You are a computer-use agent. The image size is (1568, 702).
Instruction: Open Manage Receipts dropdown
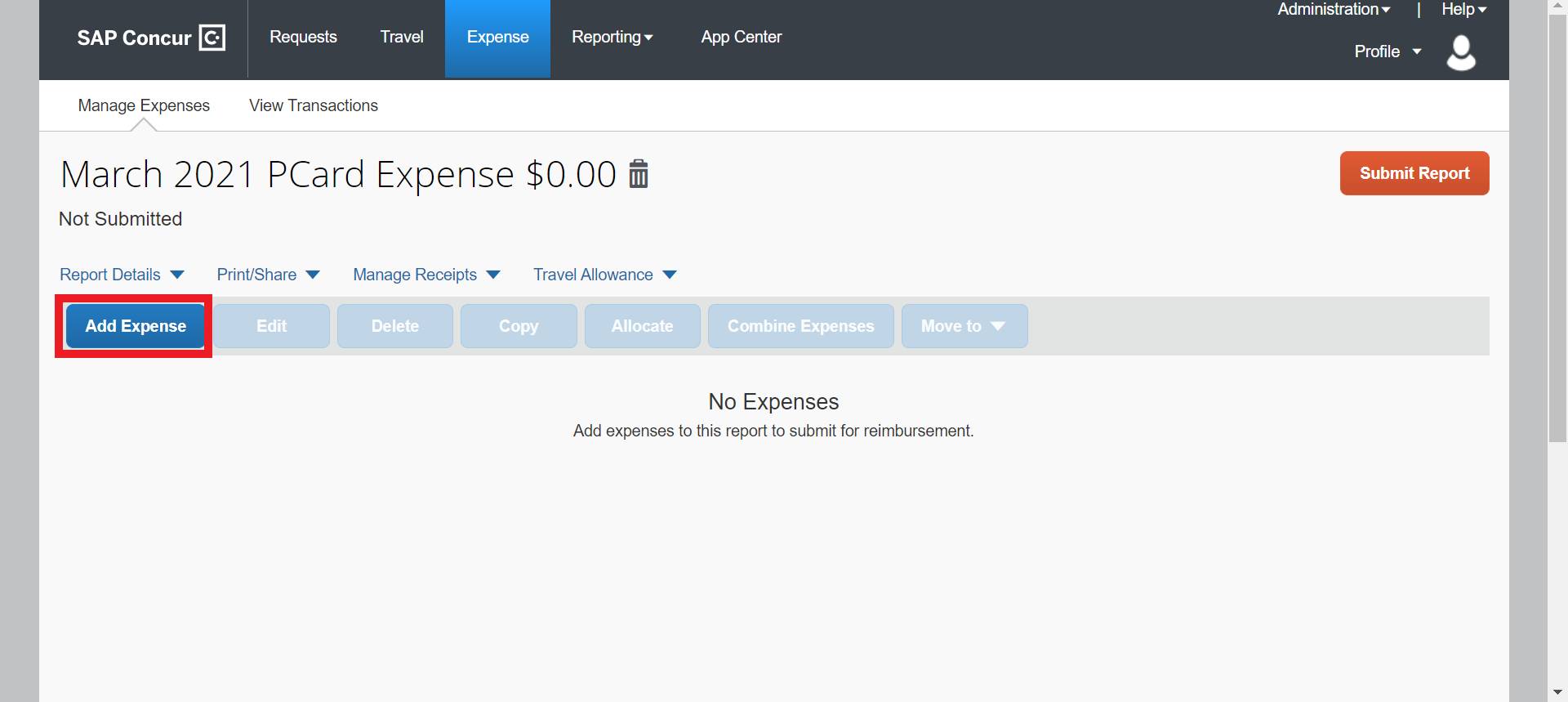click(425, 275)
